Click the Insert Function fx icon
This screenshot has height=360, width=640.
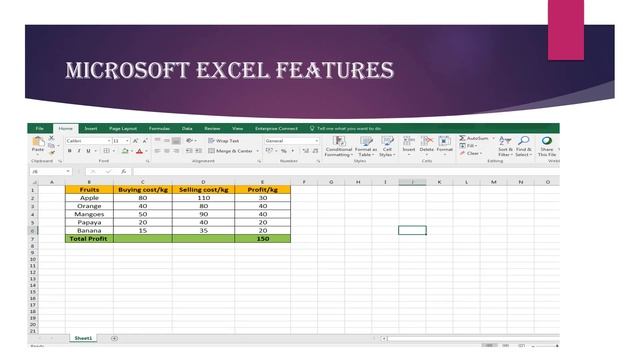click(x=123, y=172)
